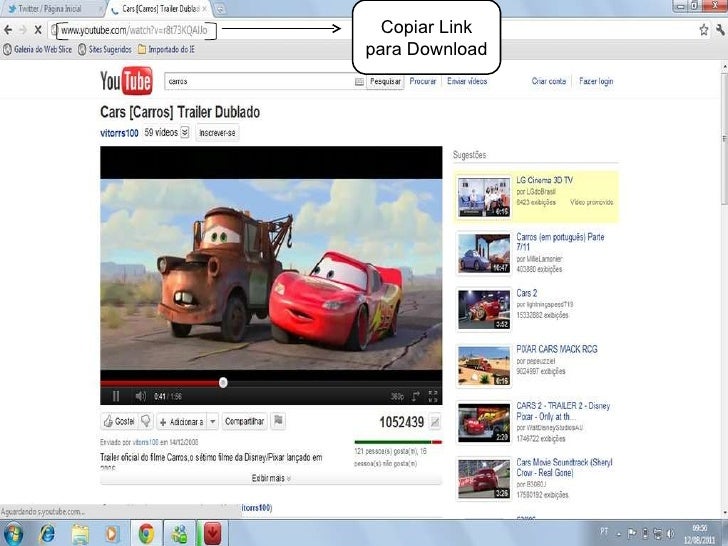Open video statistics icon beside view count
The width and height of the screenshot is (728, 546).
coord(435,422)
